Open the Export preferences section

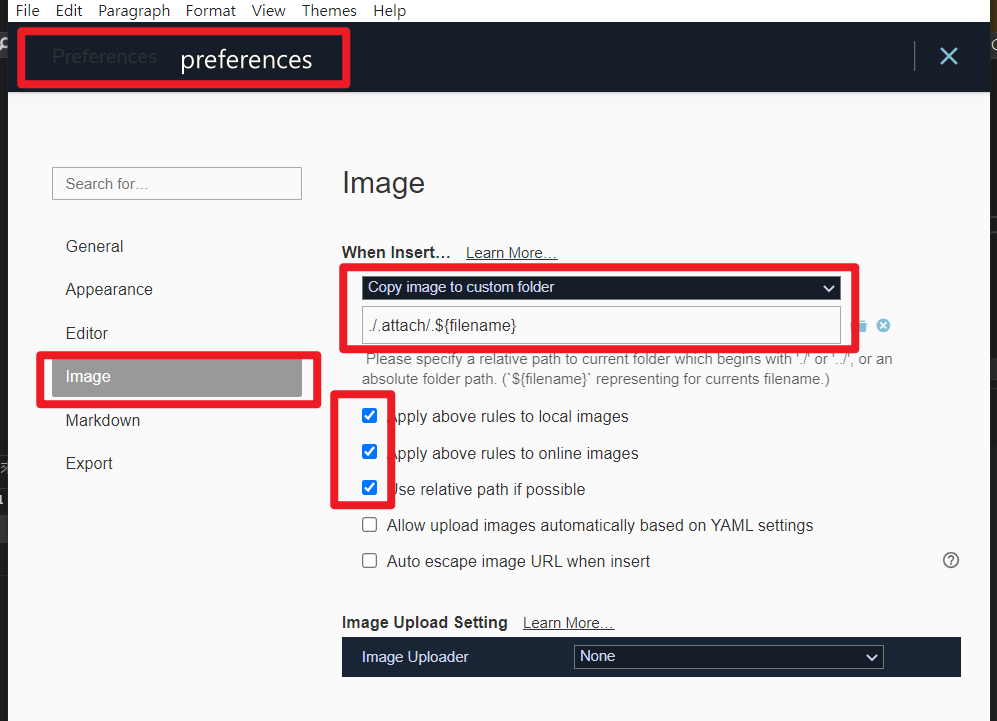tap(89, 463)
